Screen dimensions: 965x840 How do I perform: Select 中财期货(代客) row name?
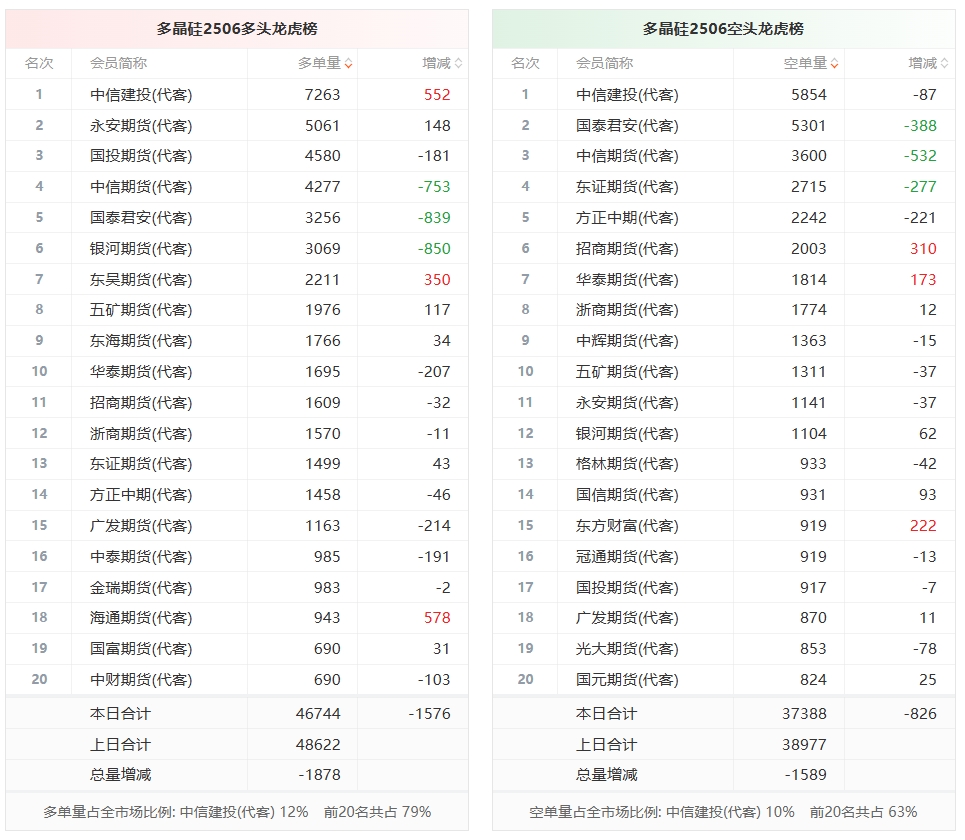click(x=141, y=679)
